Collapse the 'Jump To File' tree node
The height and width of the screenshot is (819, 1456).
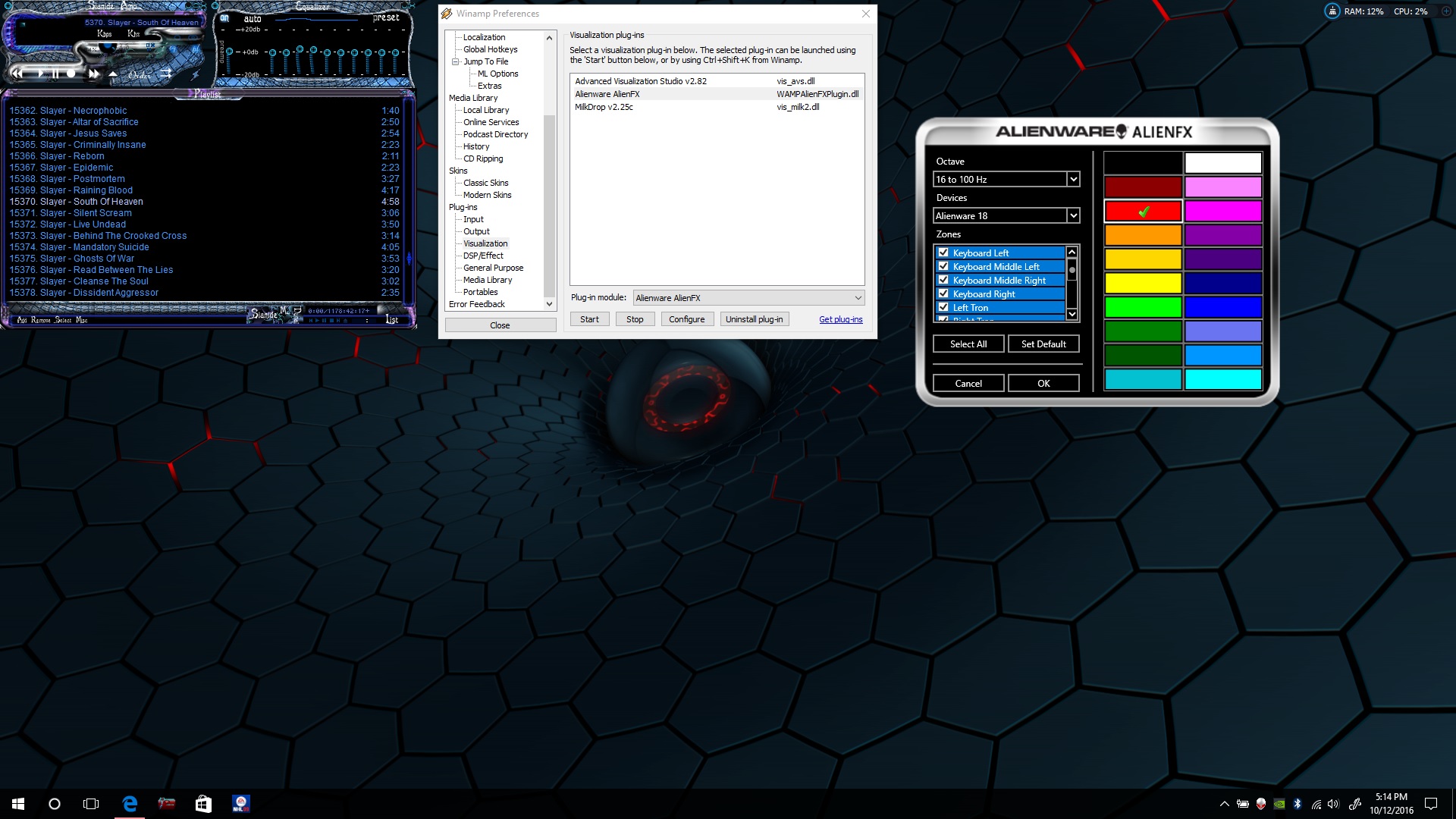456,61
